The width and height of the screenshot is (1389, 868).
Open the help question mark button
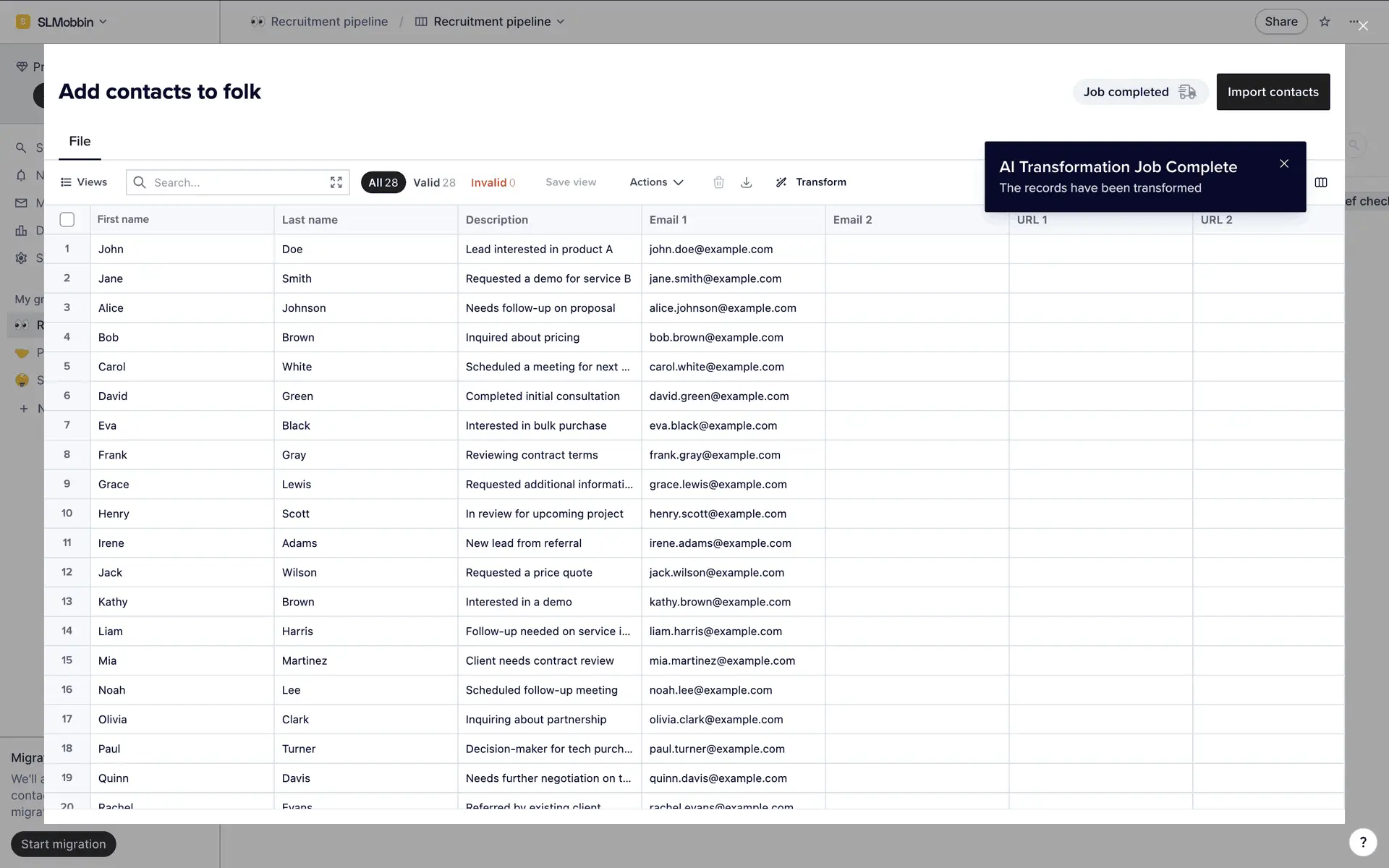click(x=1362, y=842)
